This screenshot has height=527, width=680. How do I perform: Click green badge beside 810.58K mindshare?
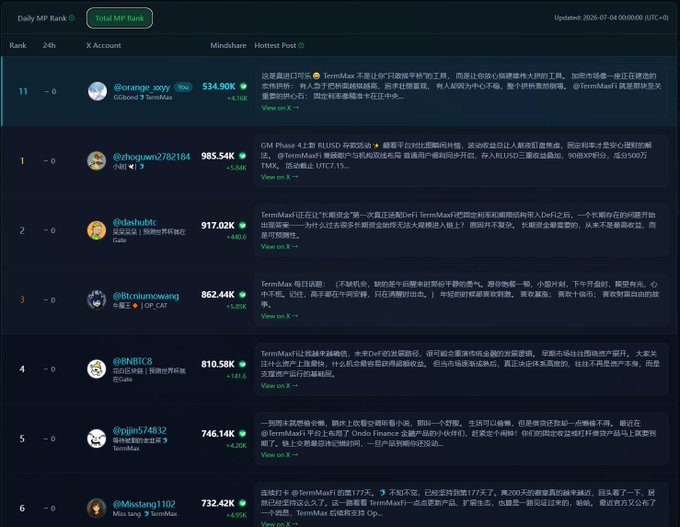click(242, 364)
